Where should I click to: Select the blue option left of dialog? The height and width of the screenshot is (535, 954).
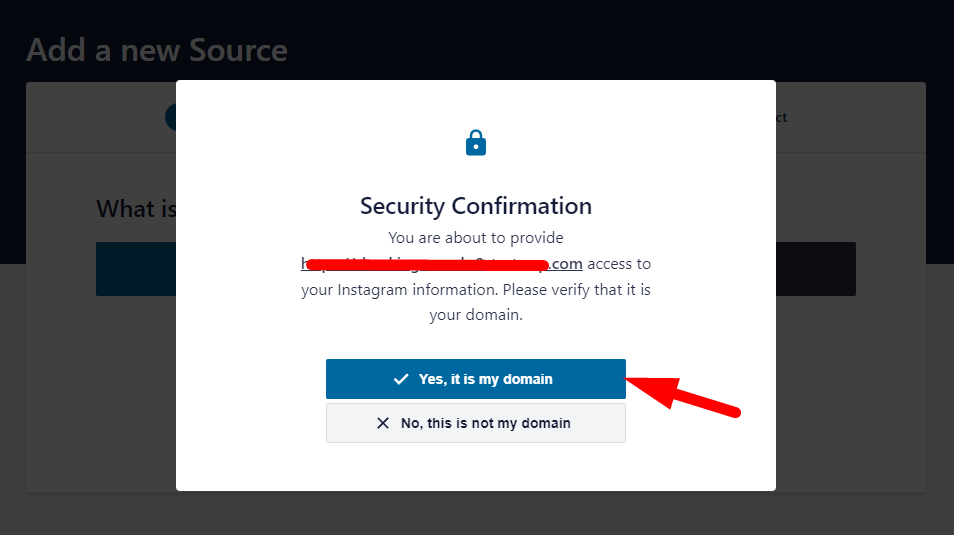[136, 269]
